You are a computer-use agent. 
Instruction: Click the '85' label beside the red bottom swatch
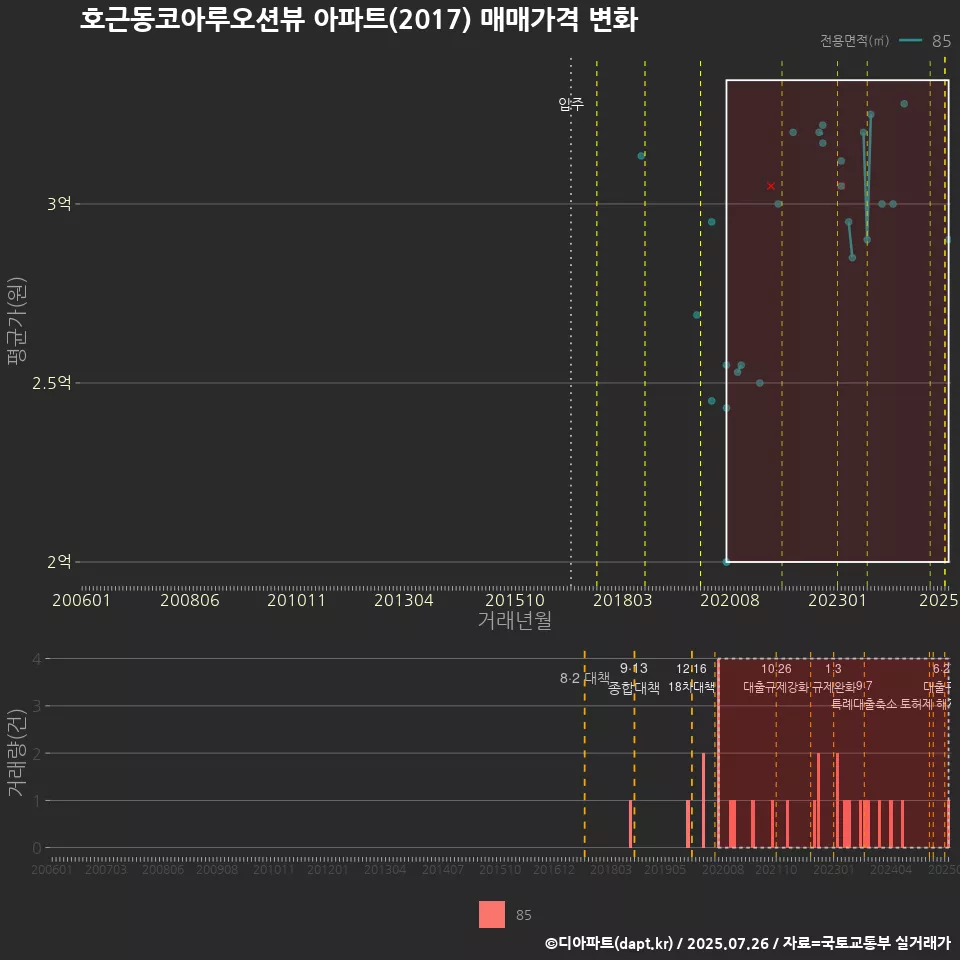point(523,915)
